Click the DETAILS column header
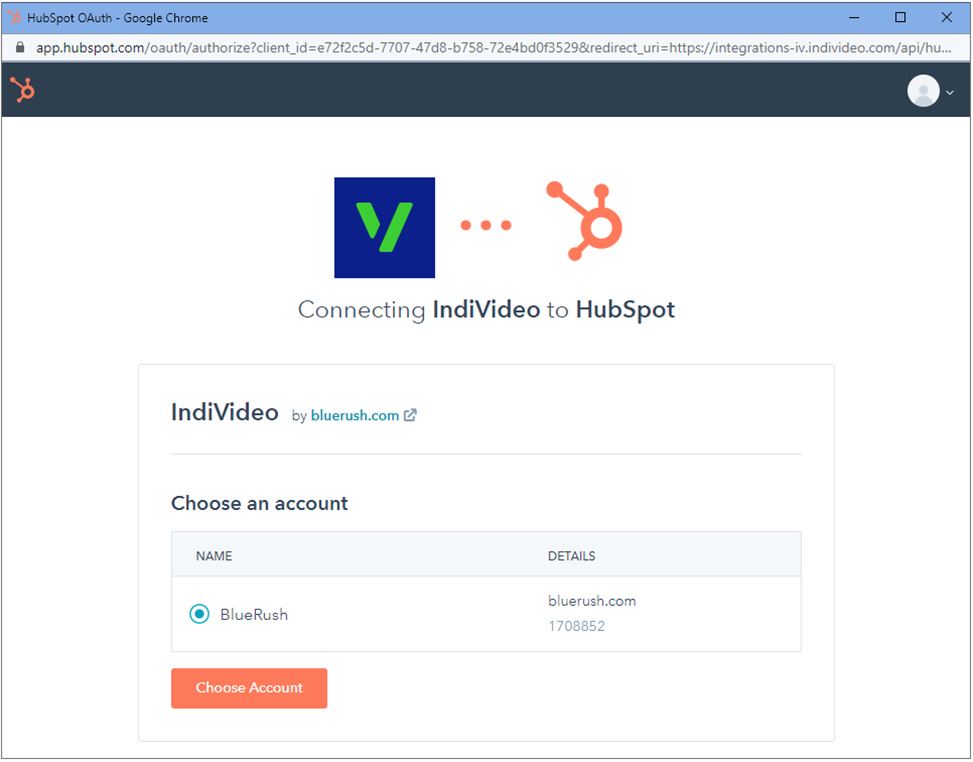Image resolution: width=973 pixels, height=762 pixels. click(571, 556)
